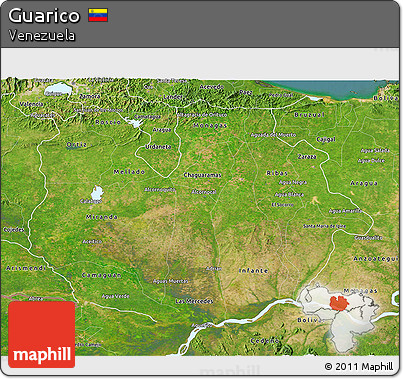403x379 pixels.
Task: Click the Agua Blanca map label
Action: [289, 194]
